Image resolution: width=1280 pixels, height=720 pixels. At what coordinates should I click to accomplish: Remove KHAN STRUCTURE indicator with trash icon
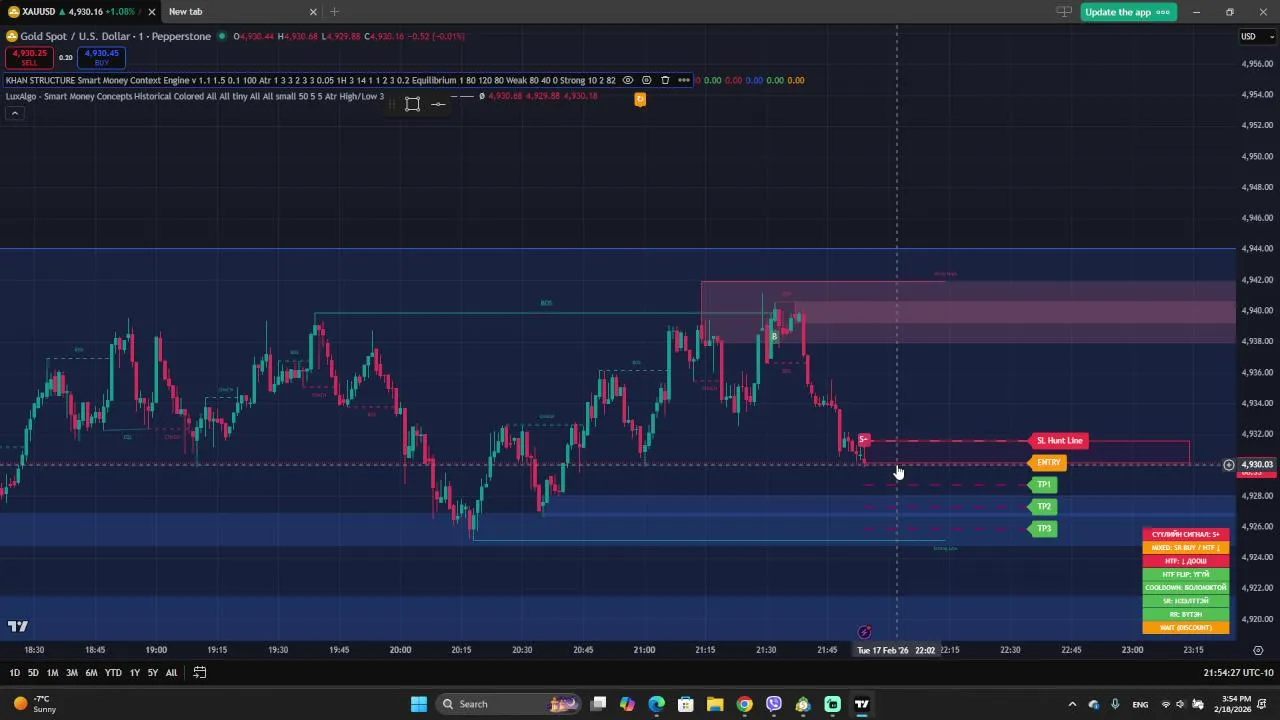665,80
